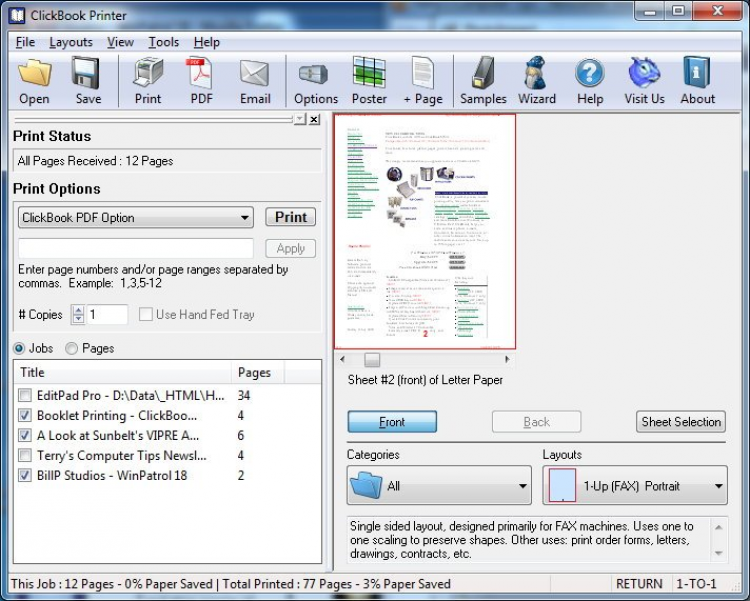The height and width of the screenshot is (601, 750).
Task: Click the ClickBook Printer title bar icon
Action: [x=17, y=15]
